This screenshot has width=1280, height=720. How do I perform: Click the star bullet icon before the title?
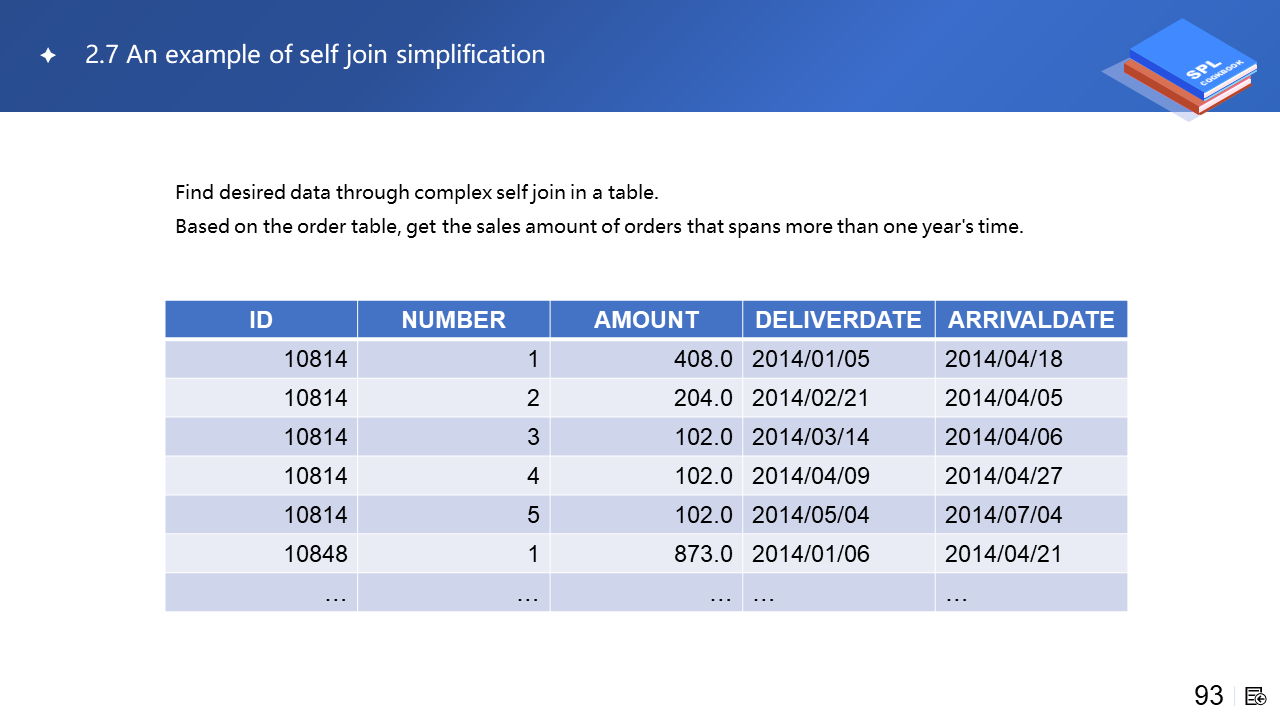[47, 56]
